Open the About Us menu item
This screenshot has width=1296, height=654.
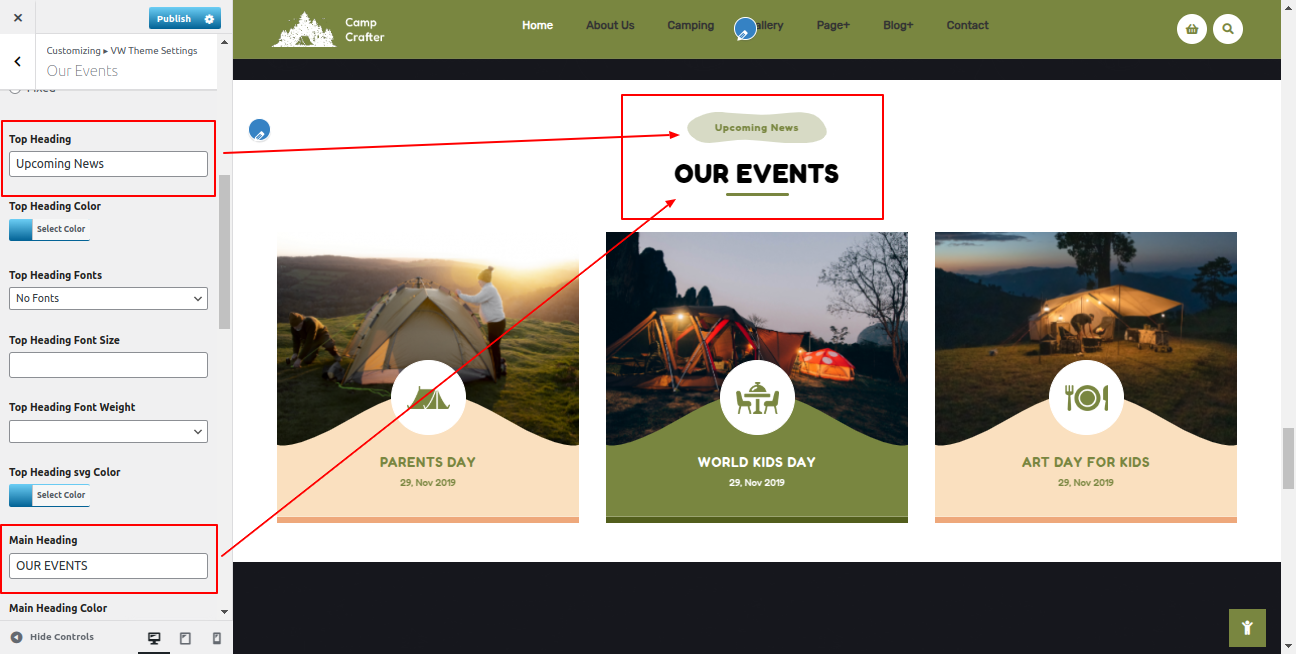pyautogui.click(x=610, y=26)
